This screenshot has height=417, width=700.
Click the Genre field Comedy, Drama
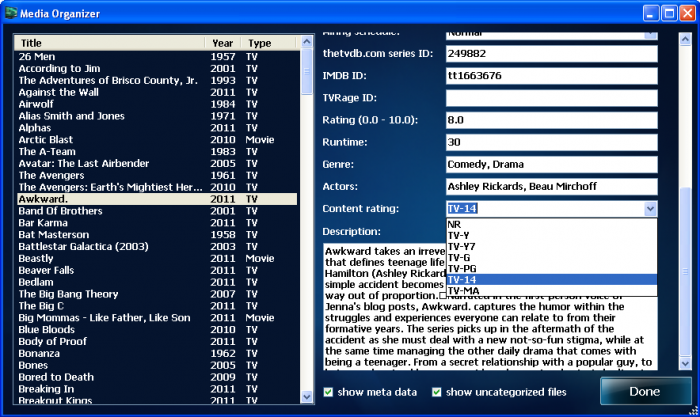tap(551, 164)
